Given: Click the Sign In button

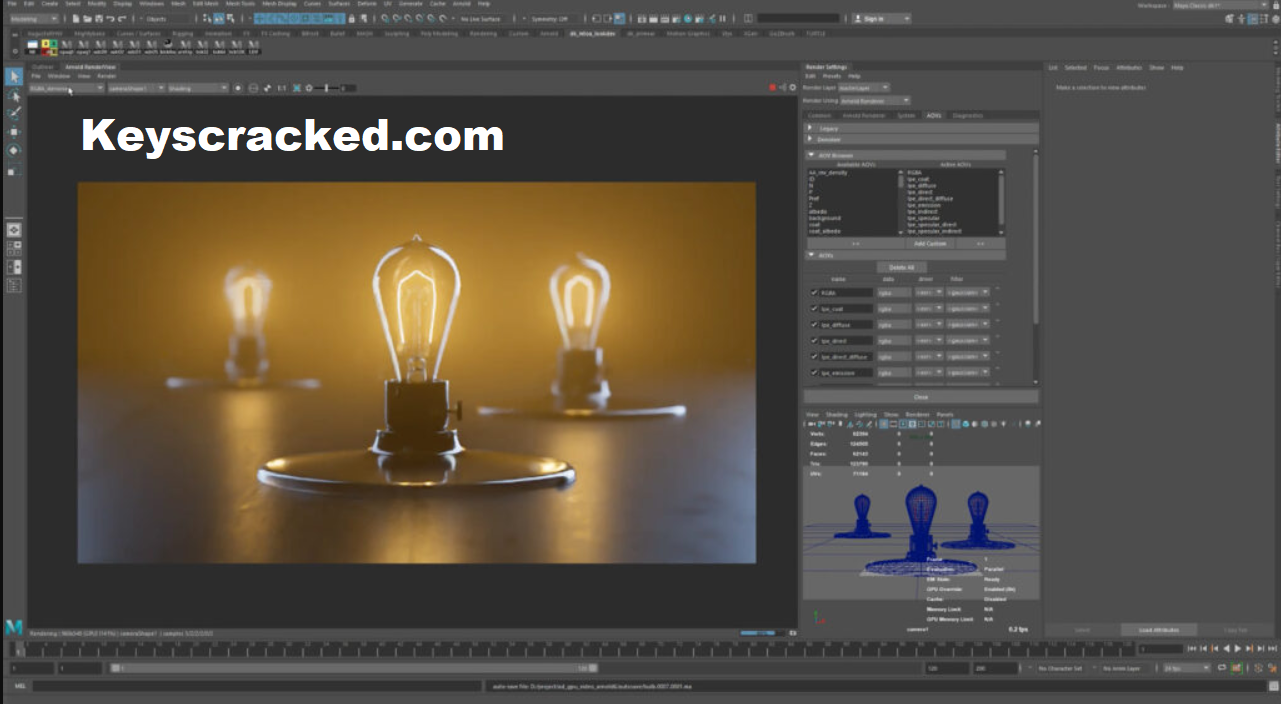Looking at the screenshot, I should pyautogui.click(x=881, y=18).
